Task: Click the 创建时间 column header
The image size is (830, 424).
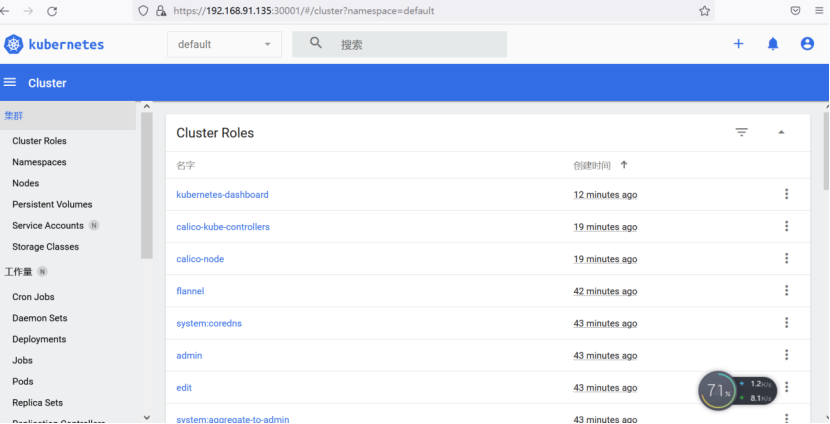Action: [592, 166]
